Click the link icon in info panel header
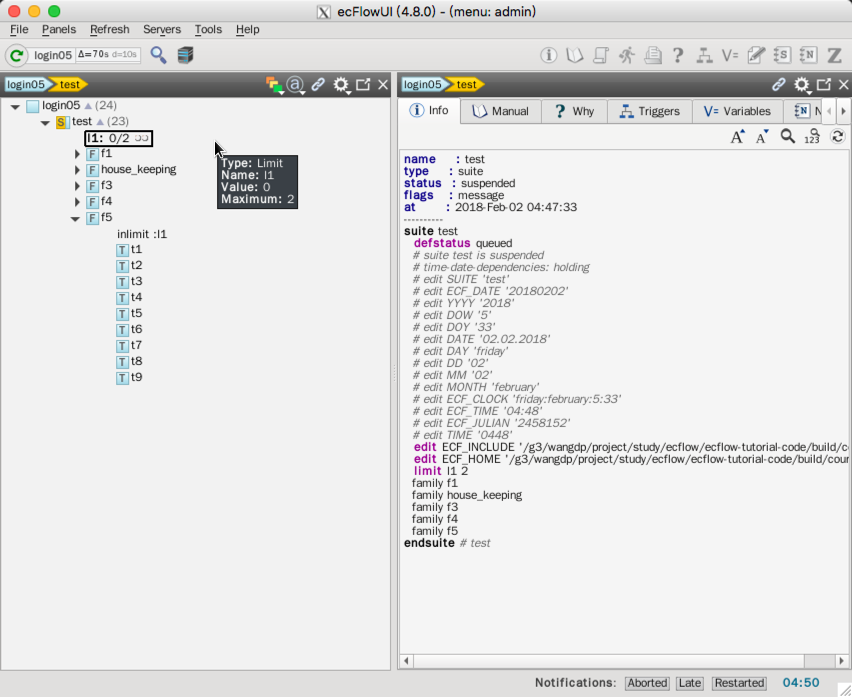Viewport: 852px width, 697px height. [x=779, y=85]
